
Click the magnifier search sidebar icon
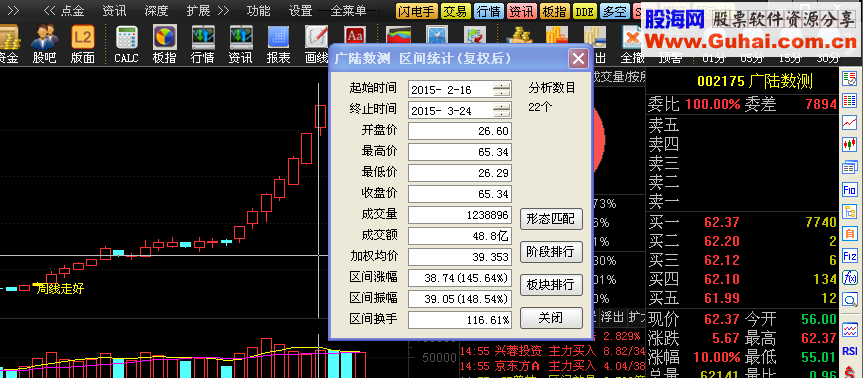(850, 300)
